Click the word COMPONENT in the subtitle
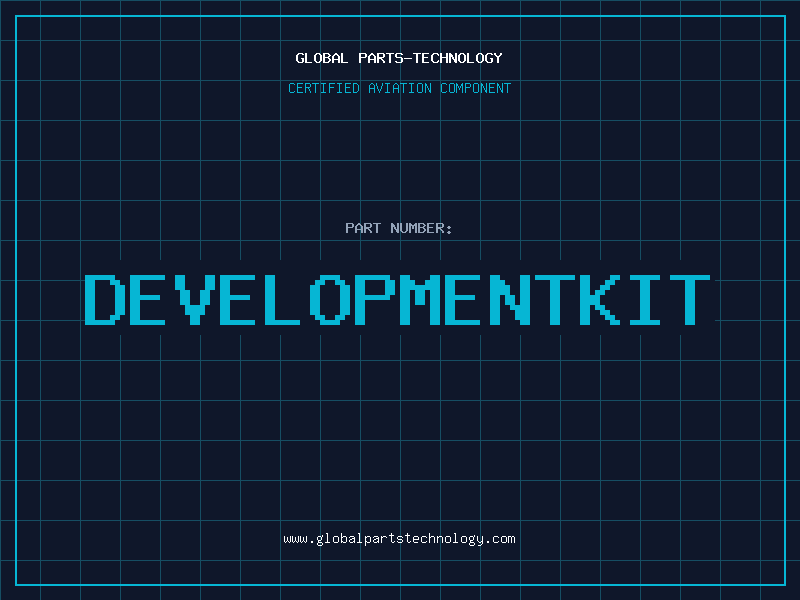The height and width of the screenshot is (600, 800). (473, 88)
